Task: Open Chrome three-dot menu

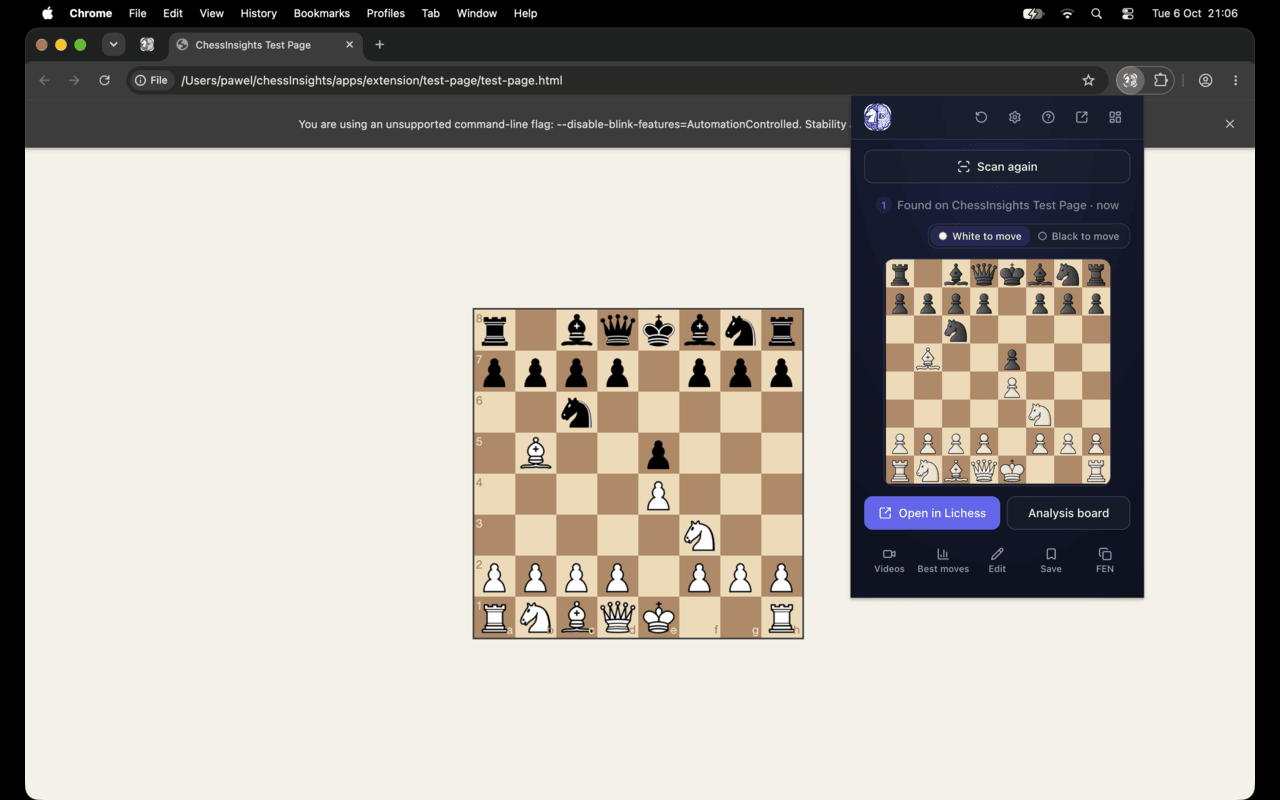Action: pos(1236,80)
